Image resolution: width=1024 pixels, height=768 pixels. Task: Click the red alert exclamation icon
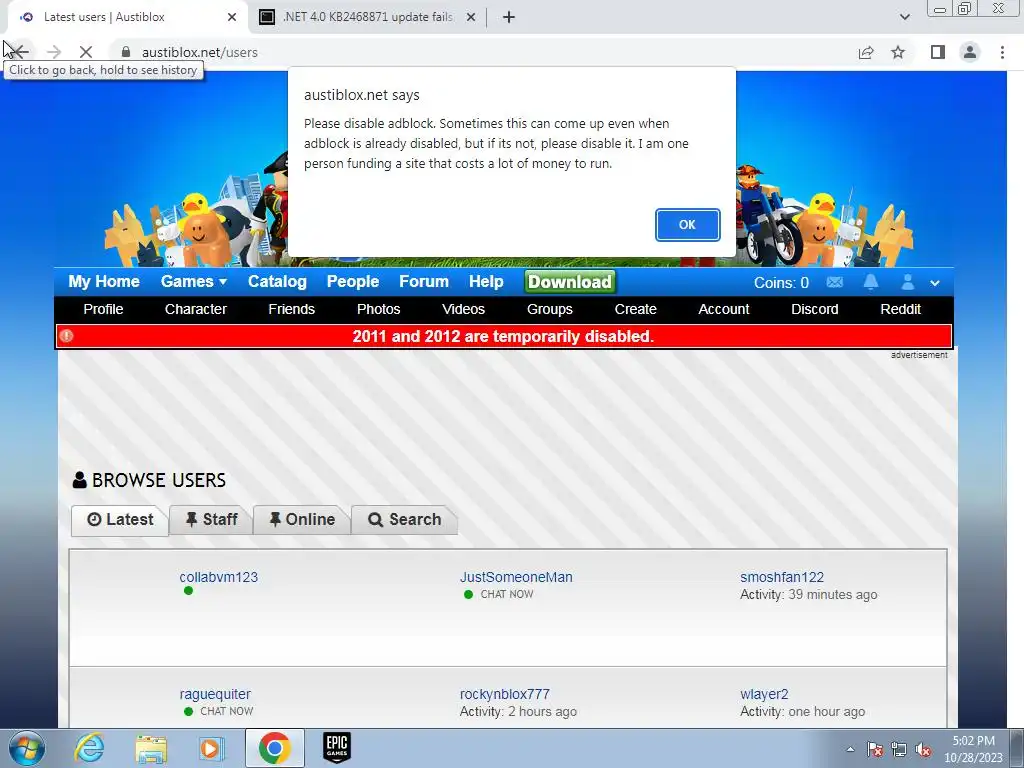pos(66,336)
